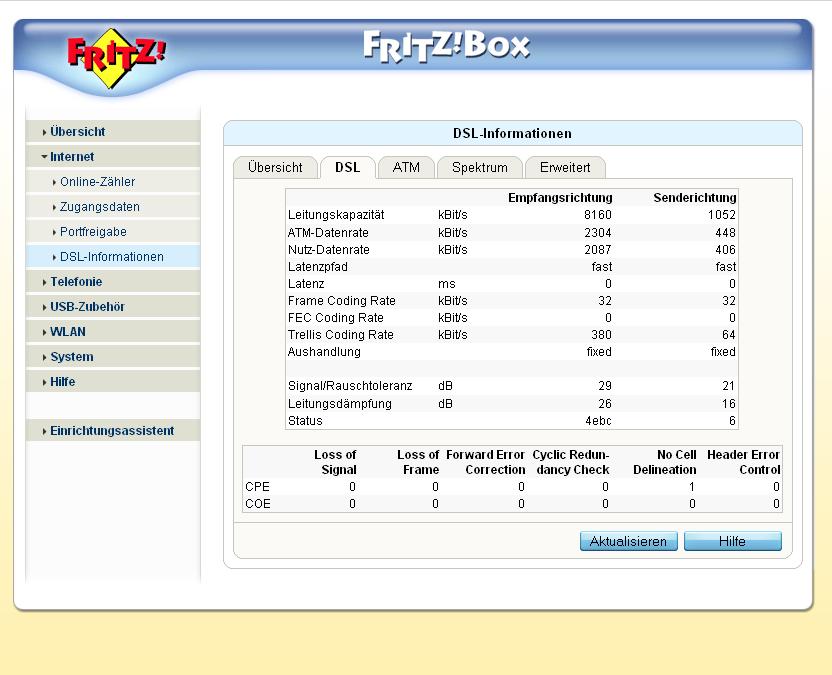Expand the Einrichtungsassistent arrow
The height and width of the screenshot is (675, 832).
click(45, 431)
